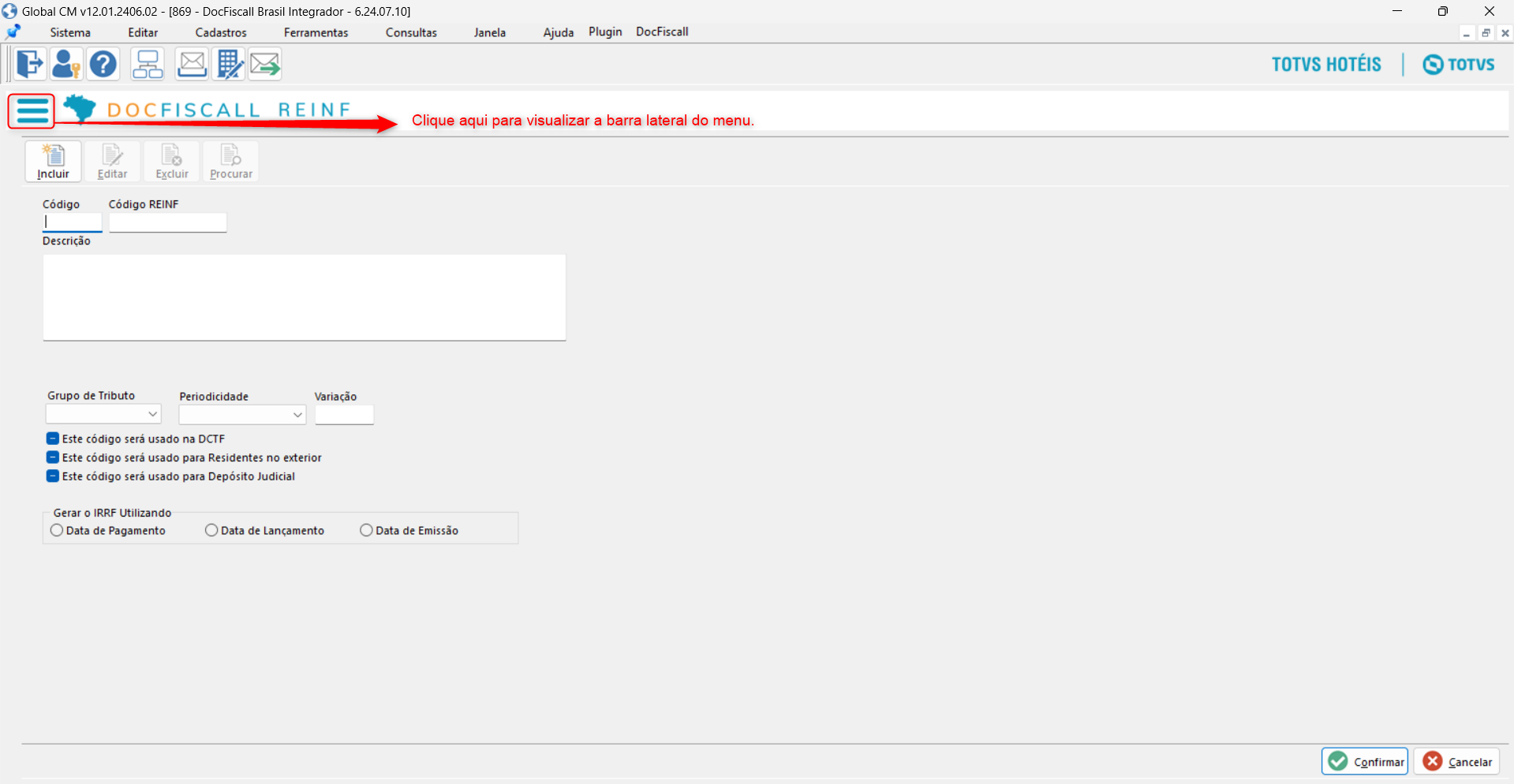Open the Ajuda menu
This screenshot has width=1514, height=784.
click(x=559, y=32)
